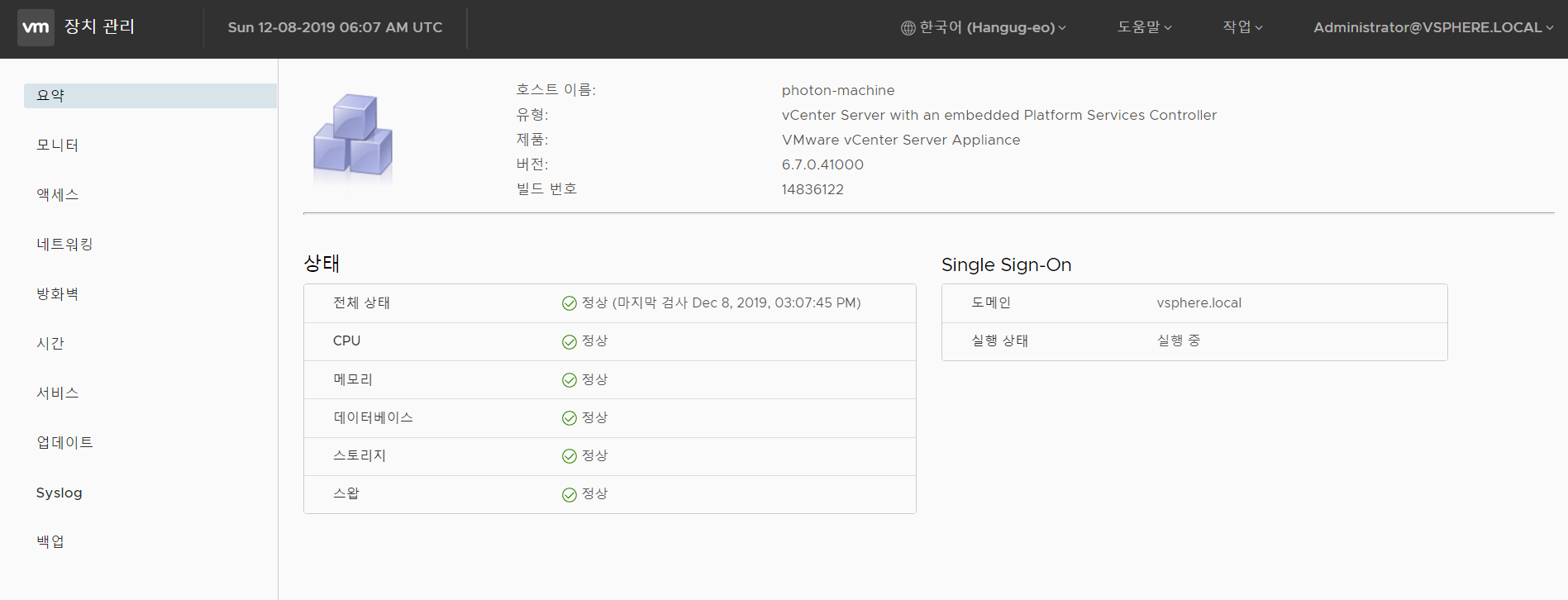Click the version value 6.7.0.41000
Viewport: 1568px width, 600px height.
tap(822, 164)
